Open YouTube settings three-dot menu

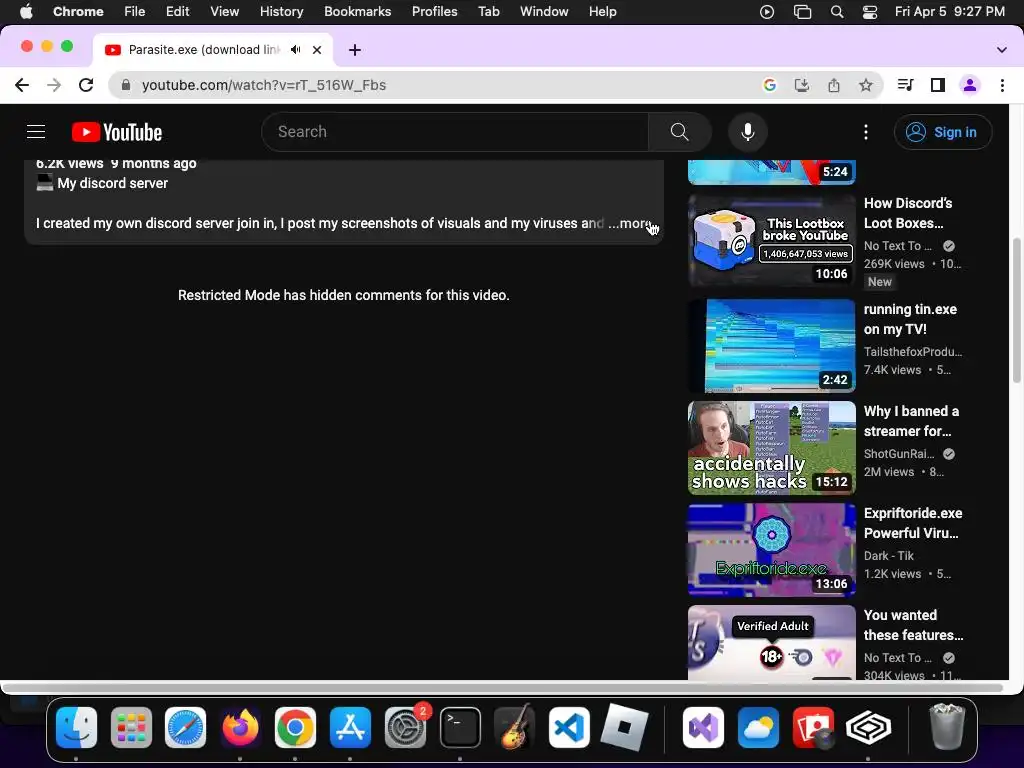pyautogui.click(x=866, y=132)
